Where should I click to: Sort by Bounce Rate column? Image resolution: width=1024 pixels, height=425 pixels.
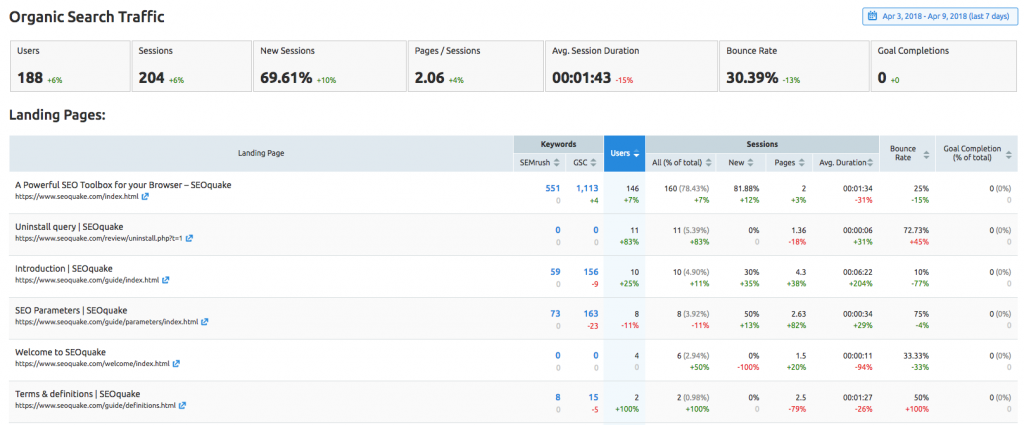click(x=907, y=153)
